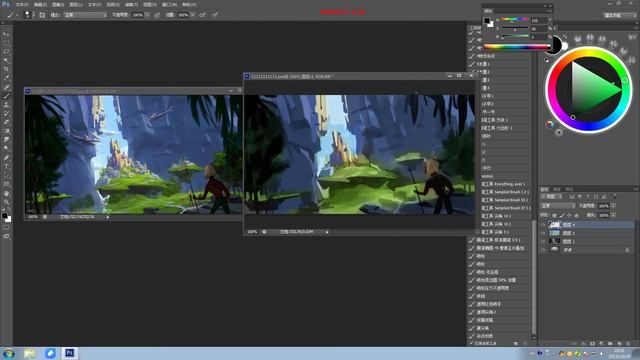Hide layer 图层 4 via eye icon
This screenshot has width=640, height=360.
(x=543, y=225)
